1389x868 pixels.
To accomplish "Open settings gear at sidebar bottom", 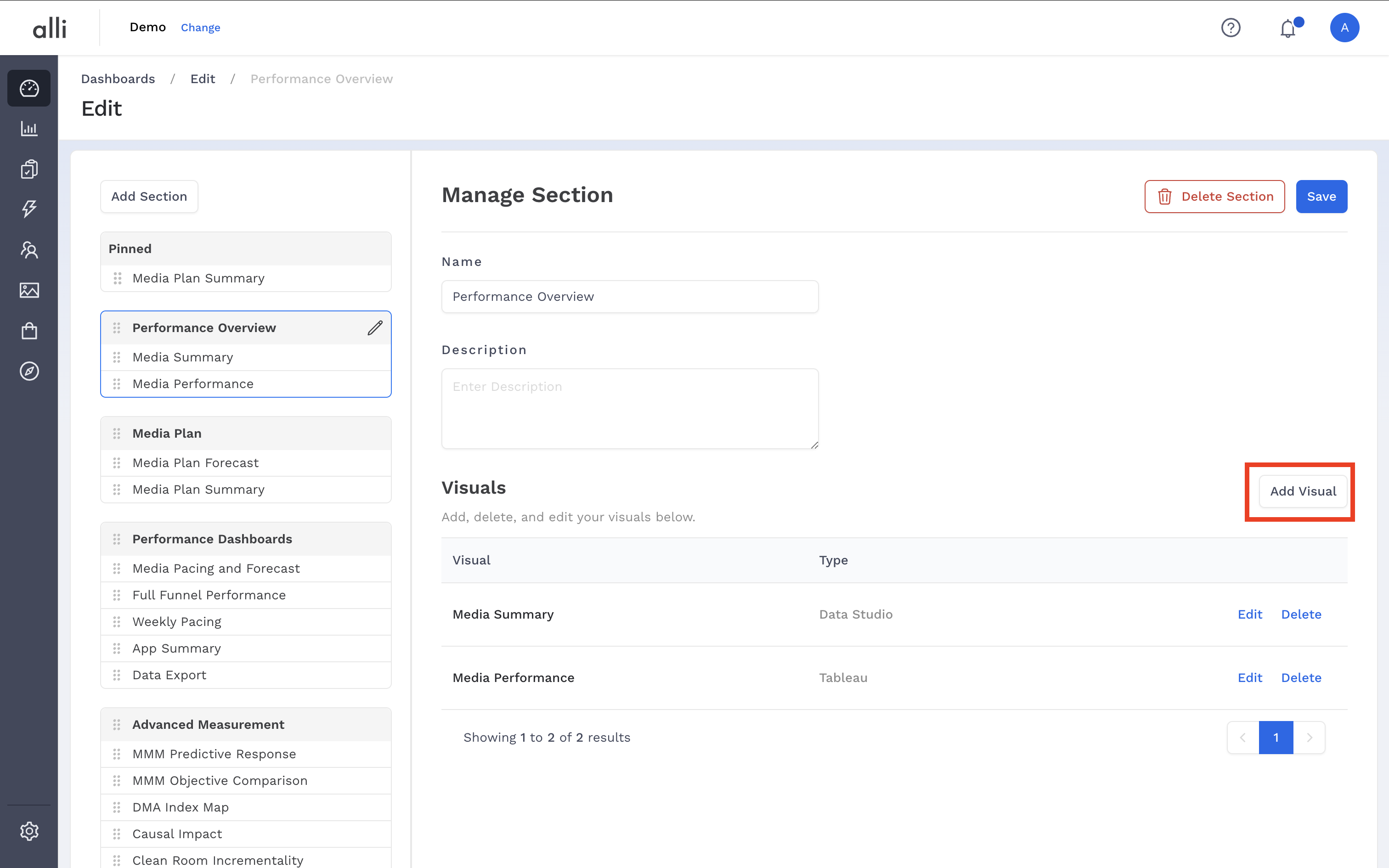I will (28, 831).
